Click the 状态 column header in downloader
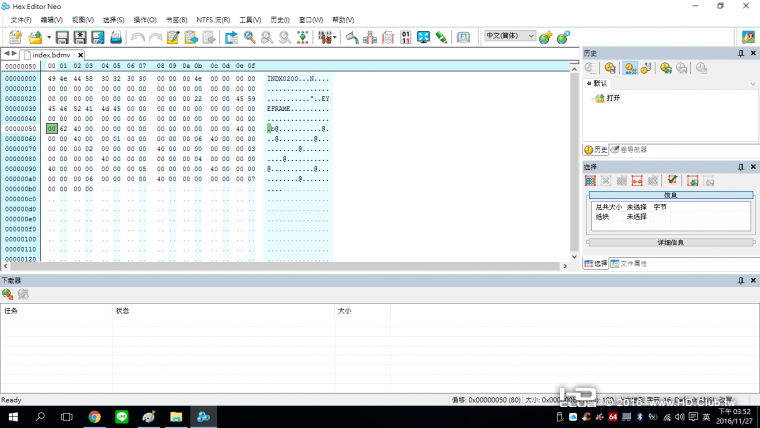The height and width of the screenshot is (428, 760). 223,311
